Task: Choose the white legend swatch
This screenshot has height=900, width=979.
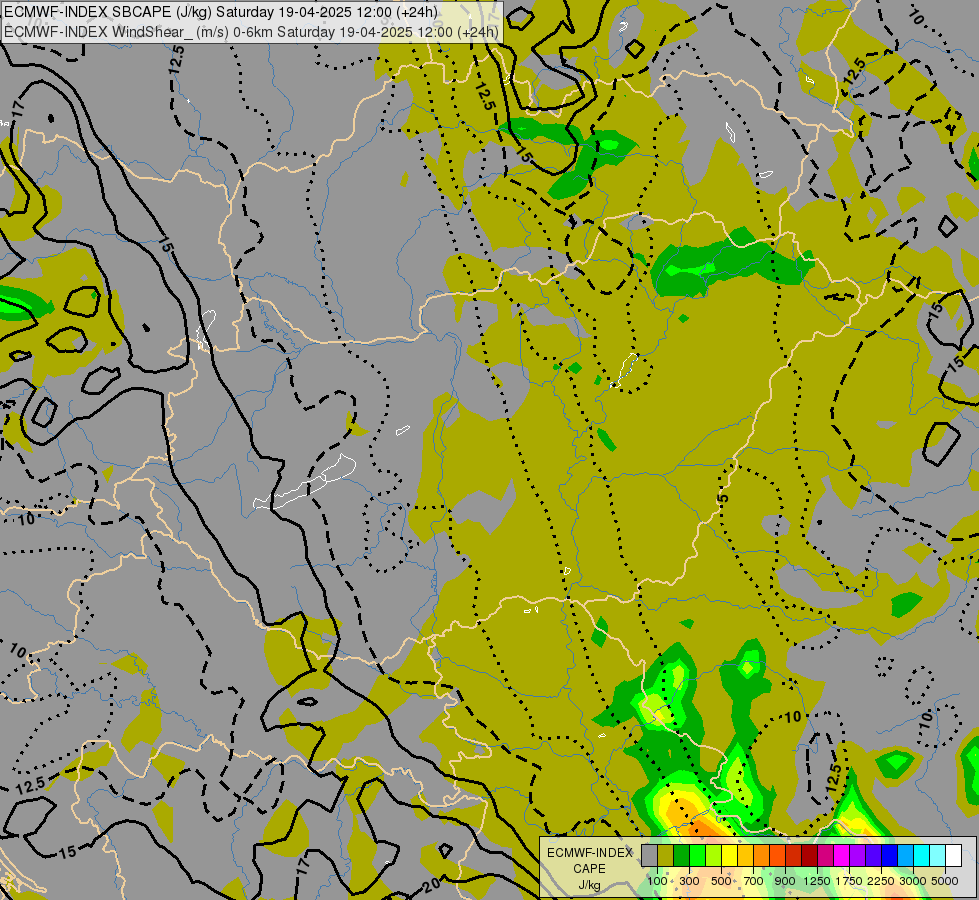Action: click(x=953, y=855)
